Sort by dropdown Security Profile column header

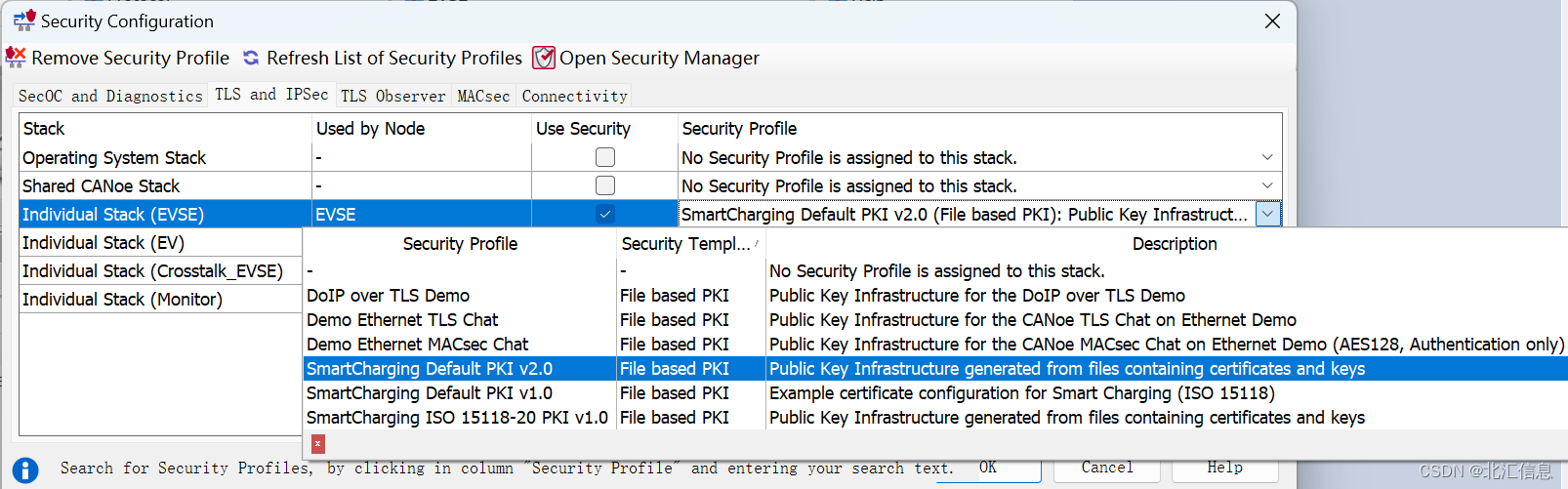point(460,243)
